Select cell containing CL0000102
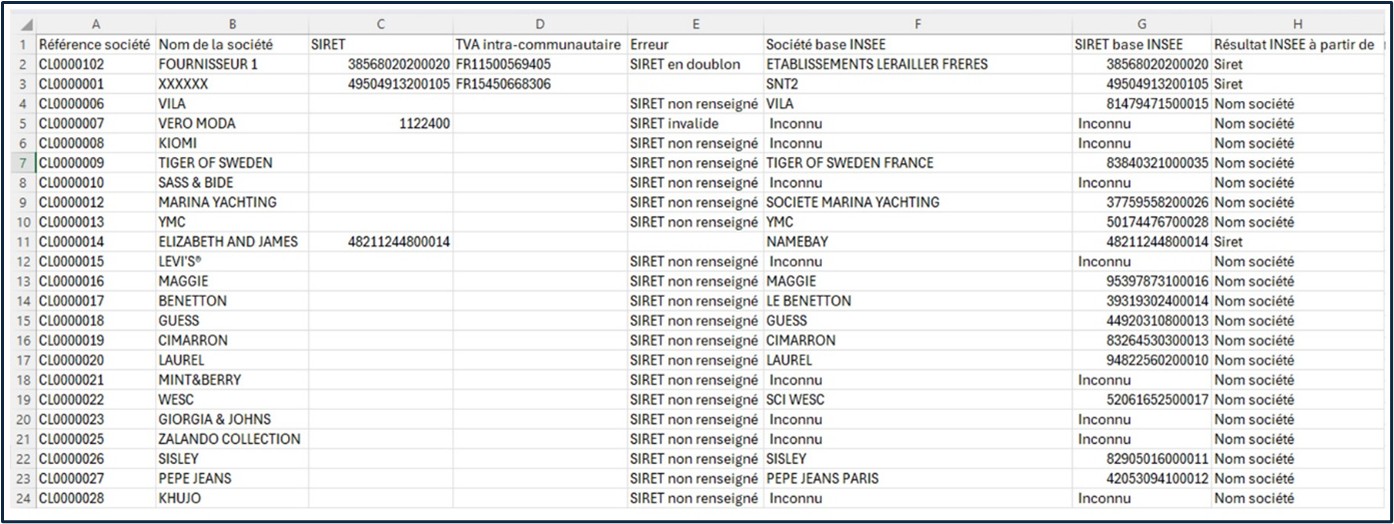Screen dimensions: 1394x524 pos(95,64)
